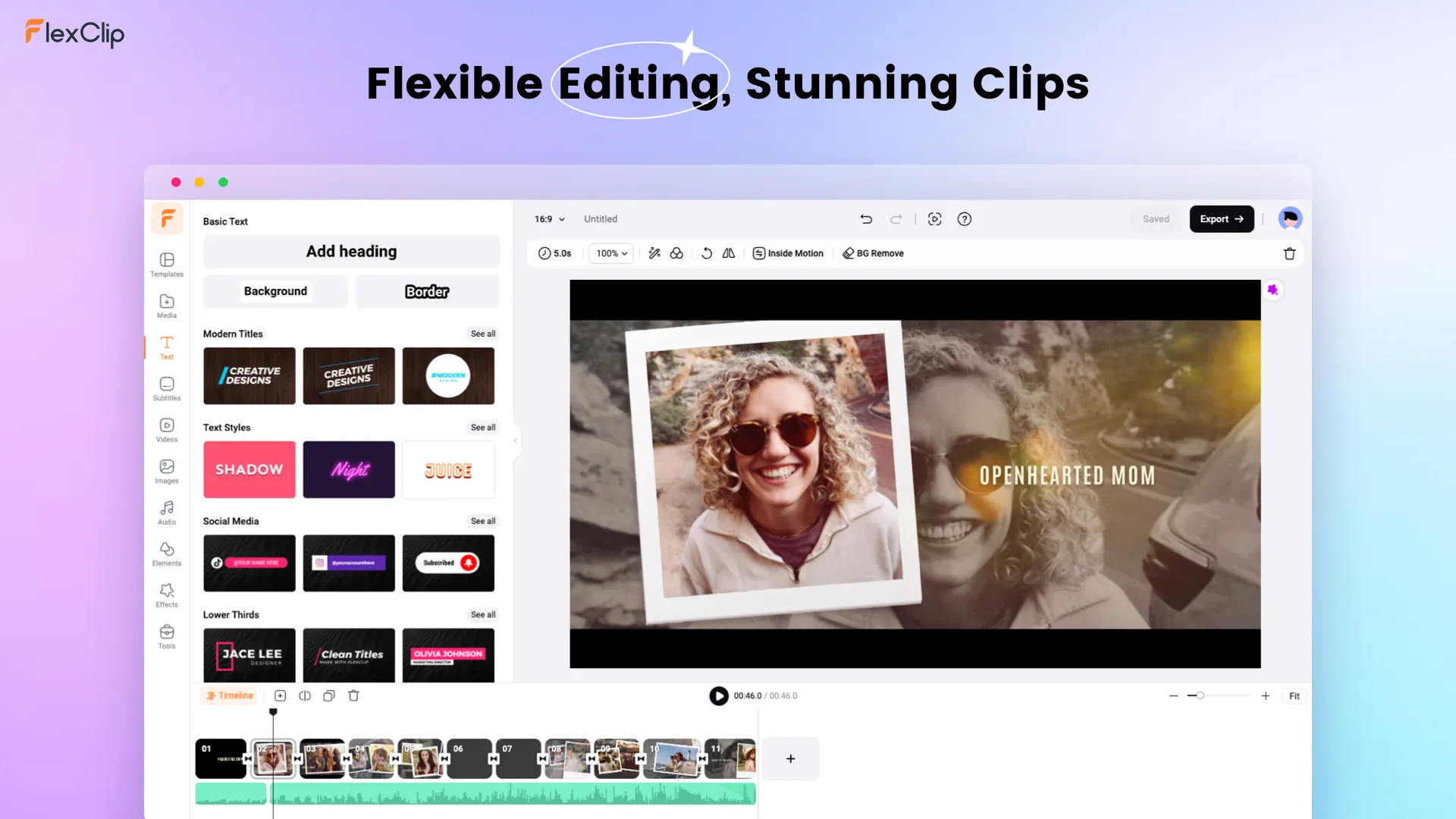Toggle Inside Motion option
This screenshot has height=819, width=1456.
tap(789, 253)
